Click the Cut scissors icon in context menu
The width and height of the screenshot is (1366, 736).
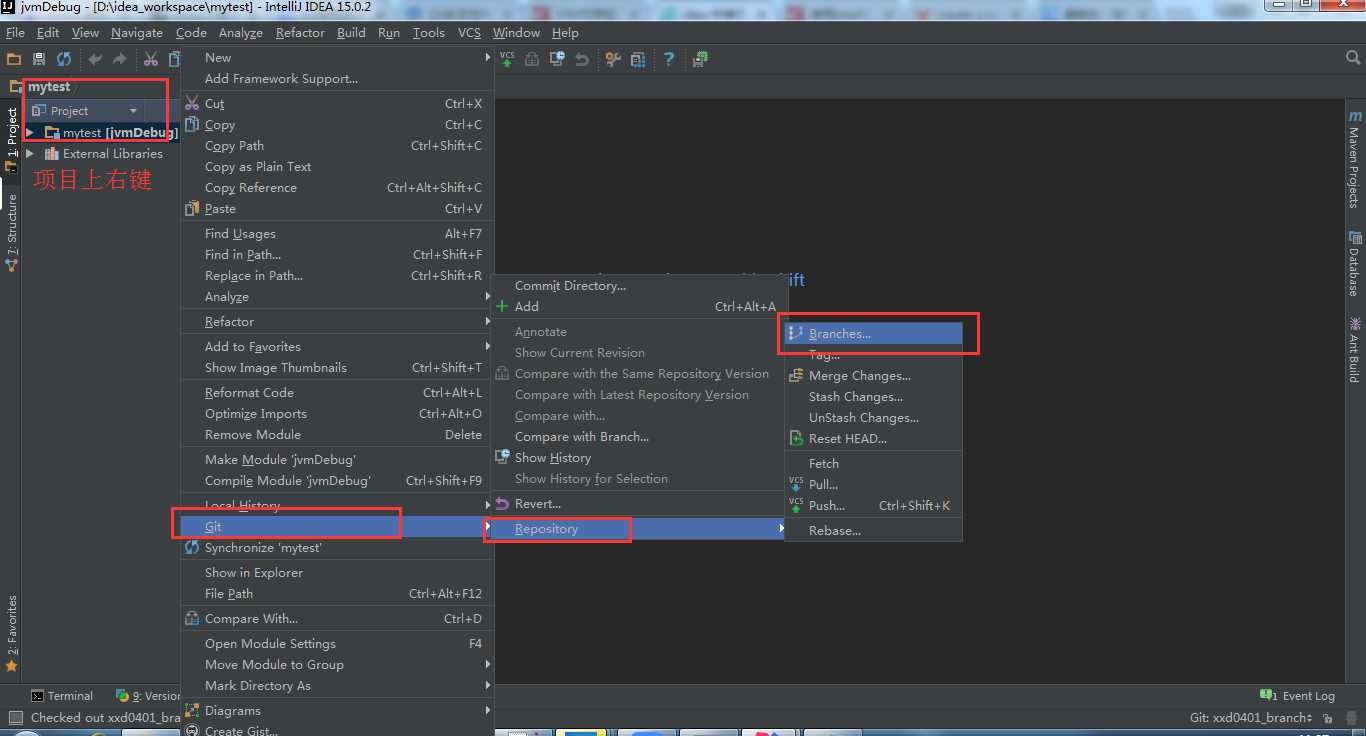click(x=192, y=103)
